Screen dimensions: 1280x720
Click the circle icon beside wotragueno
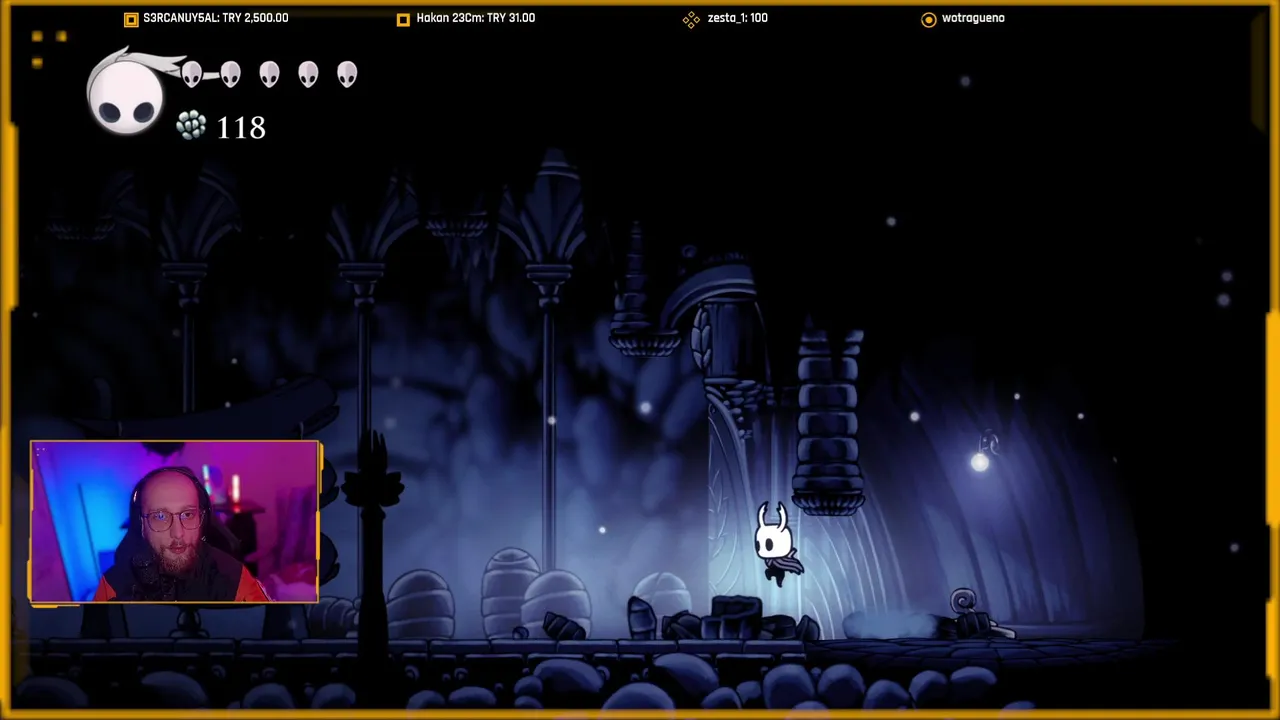point(928,19)
